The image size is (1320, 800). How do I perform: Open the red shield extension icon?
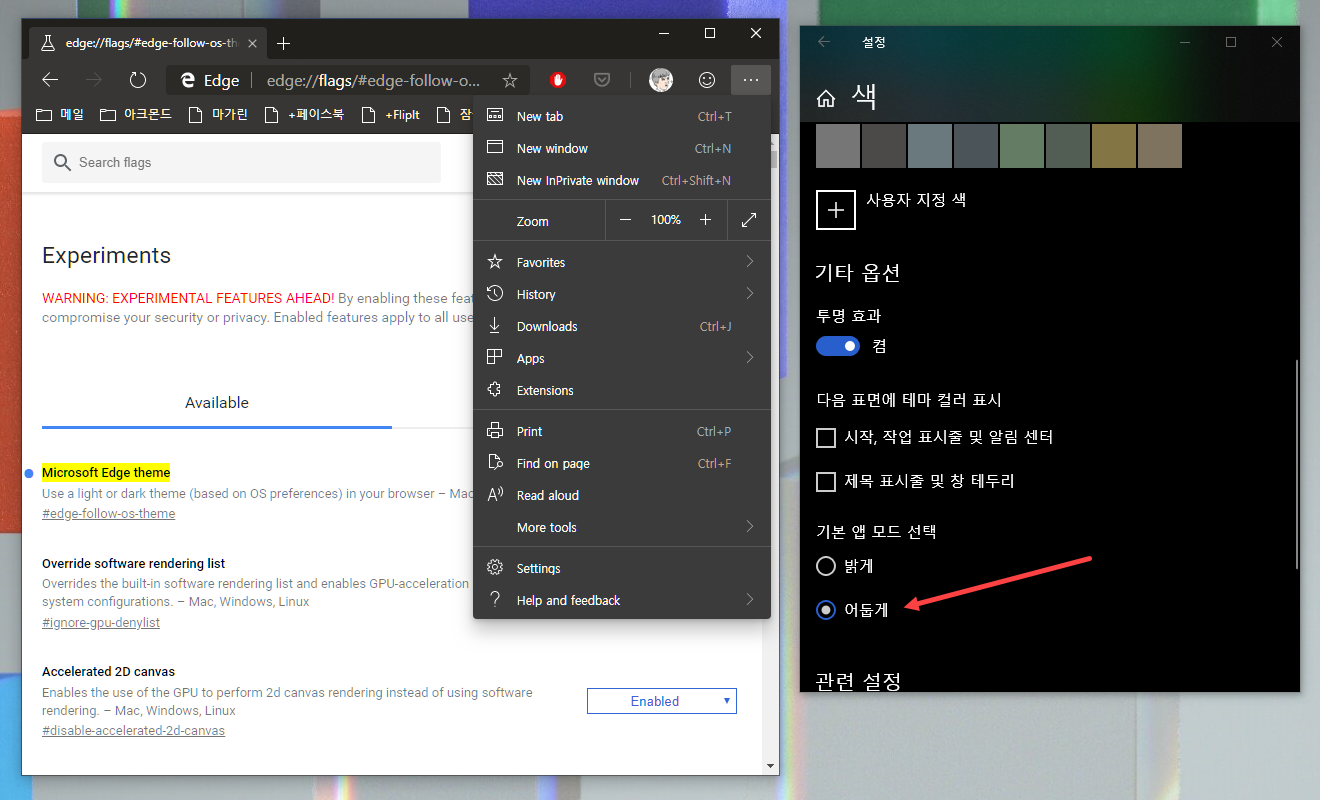coord(559,80)
